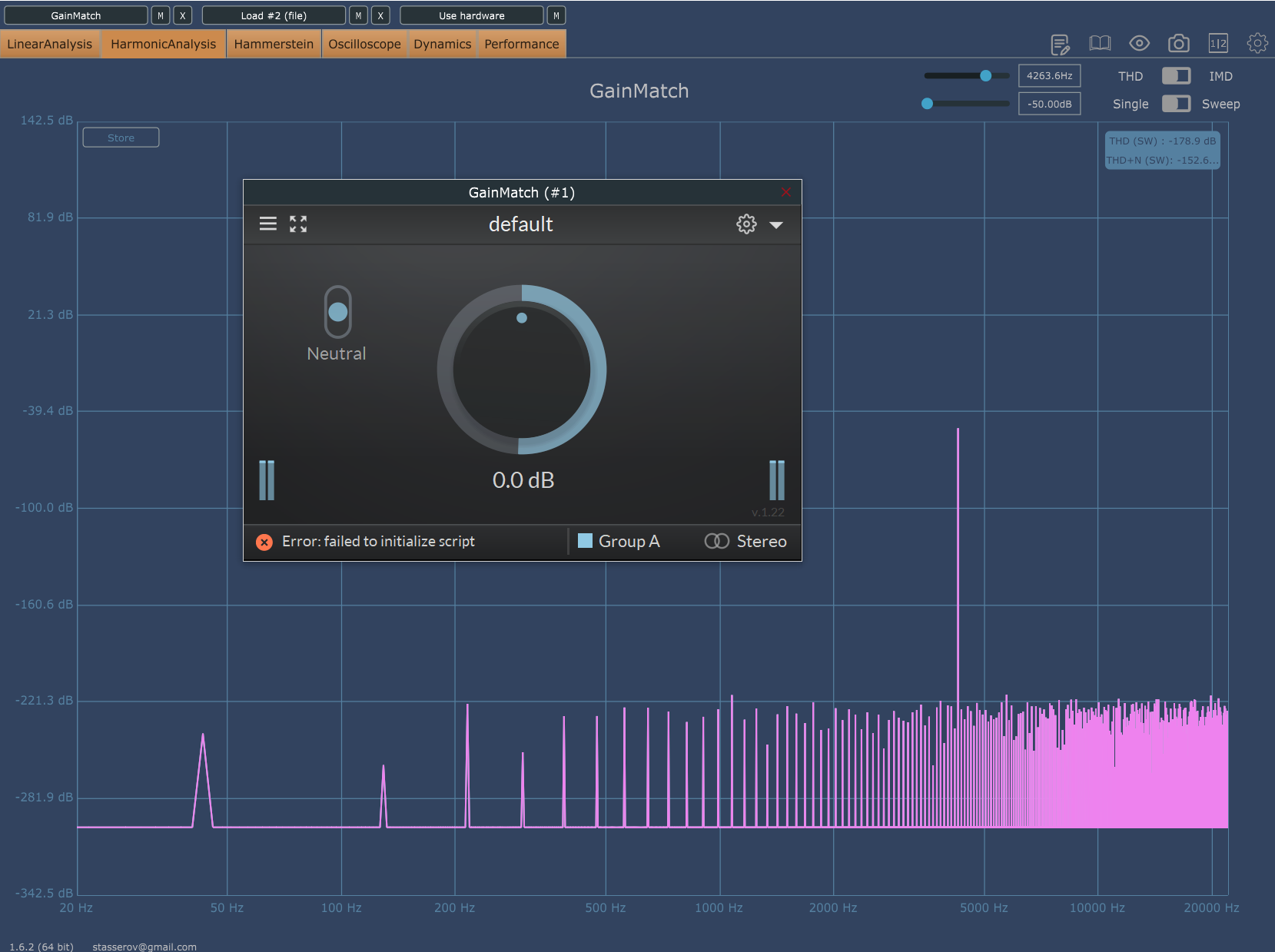This screenshot has height=952, width=1275.
Task: Take a snapshot with camera icon
Action: [1178, 43]
